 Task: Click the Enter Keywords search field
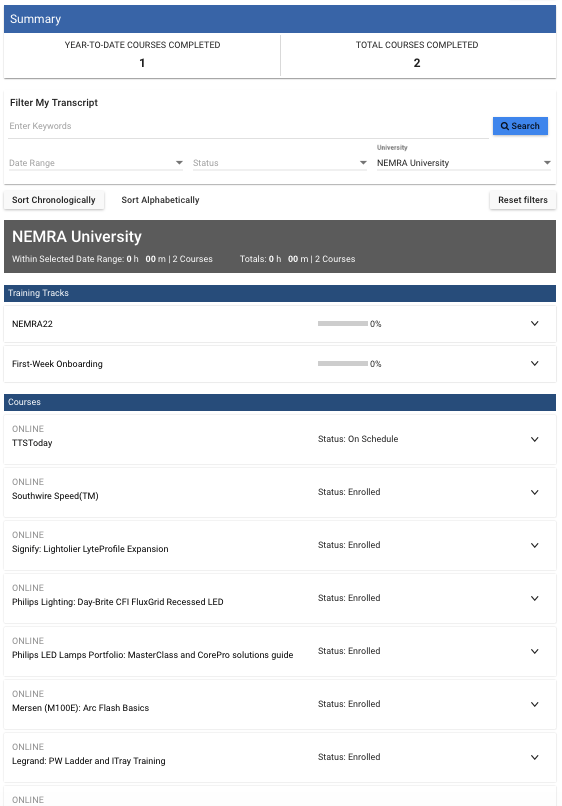[248, 126]
